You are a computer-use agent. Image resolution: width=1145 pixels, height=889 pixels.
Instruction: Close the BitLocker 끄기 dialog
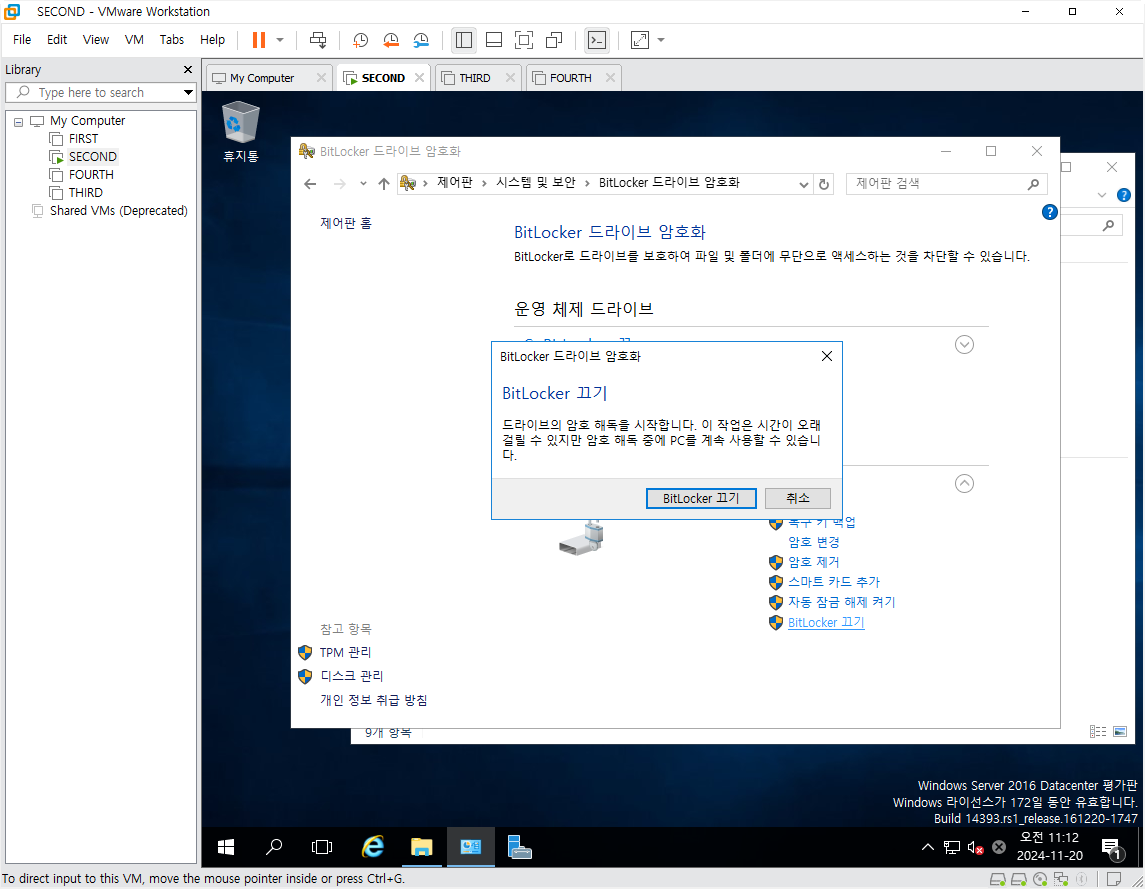coord(827,356)
